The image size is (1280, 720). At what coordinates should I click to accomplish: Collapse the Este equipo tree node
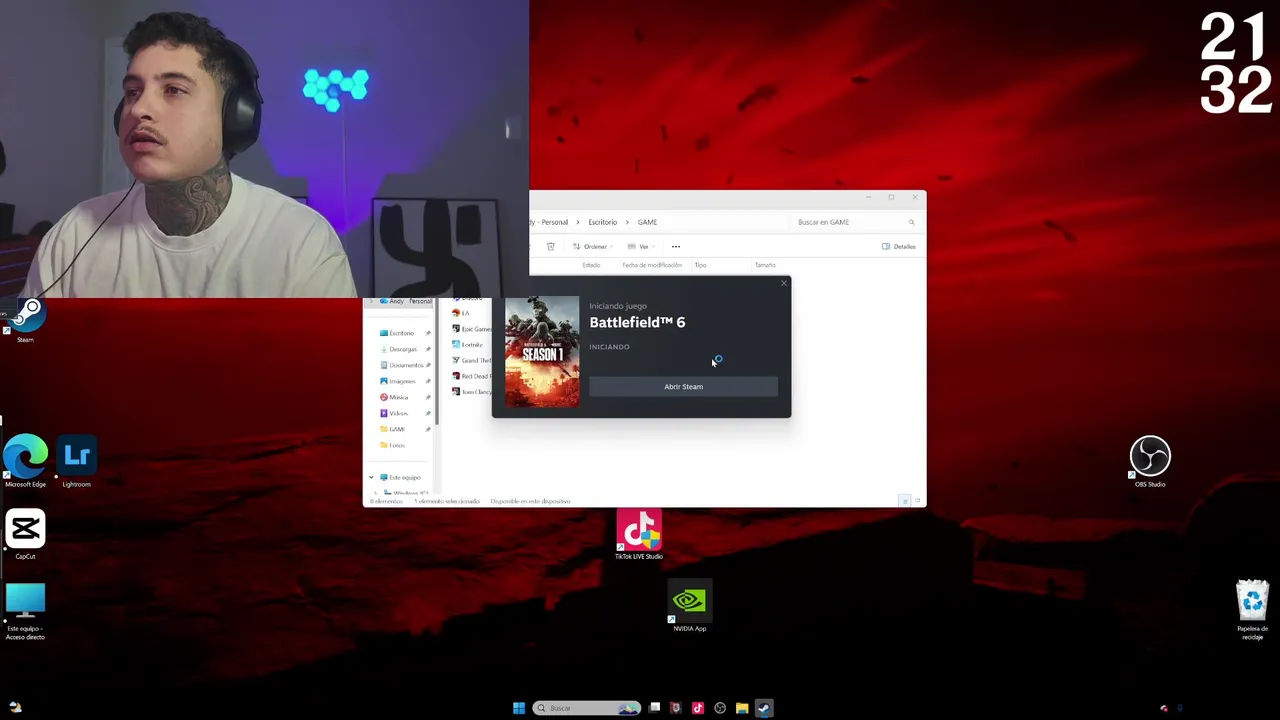pyautogui.click(x=371, y=477)
